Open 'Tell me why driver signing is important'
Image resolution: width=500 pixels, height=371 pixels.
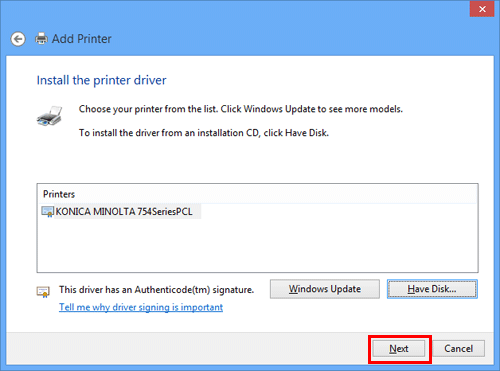tap(141, 307)
